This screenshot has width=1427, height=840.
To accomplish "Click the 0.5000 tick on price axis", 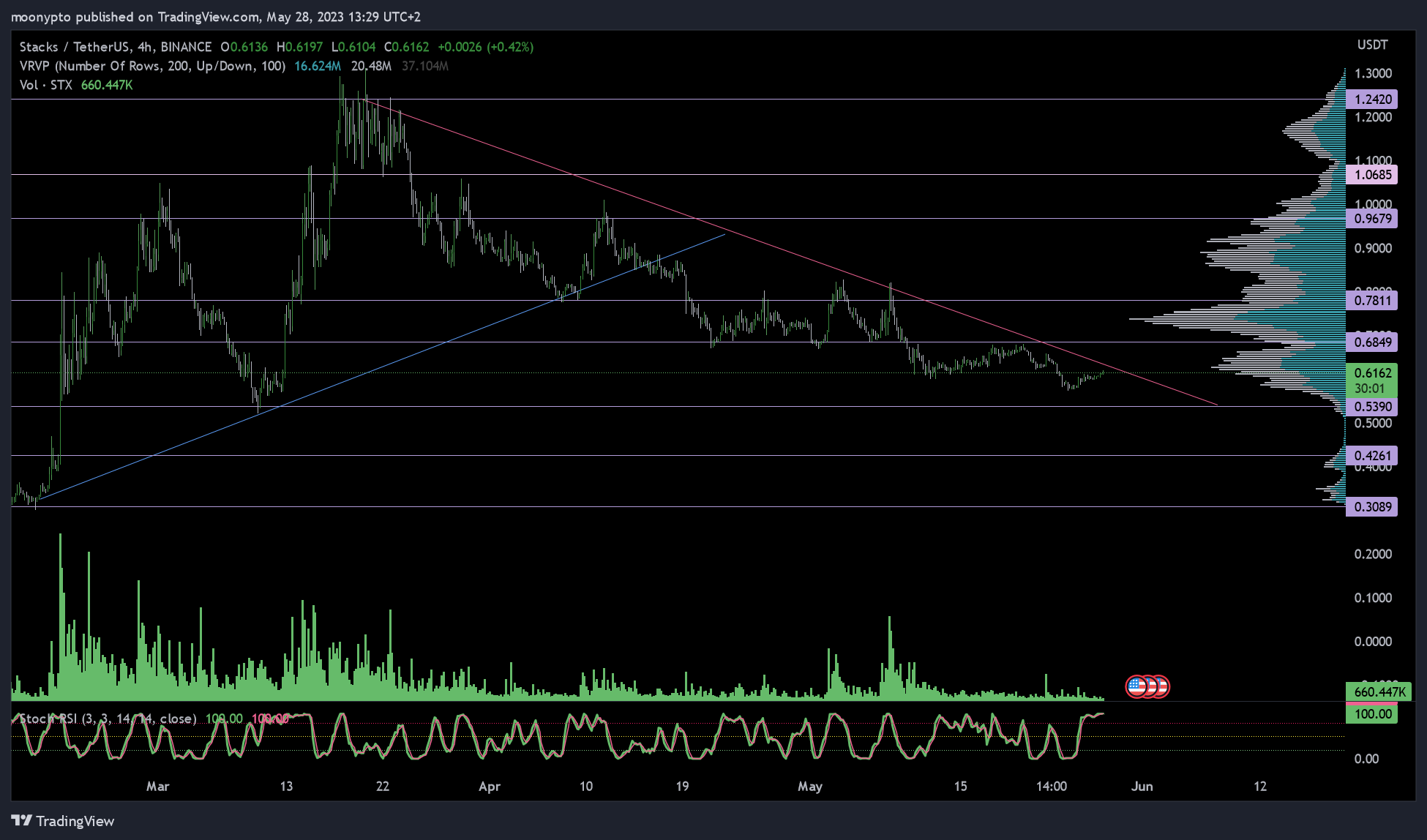I will 1373,424.
